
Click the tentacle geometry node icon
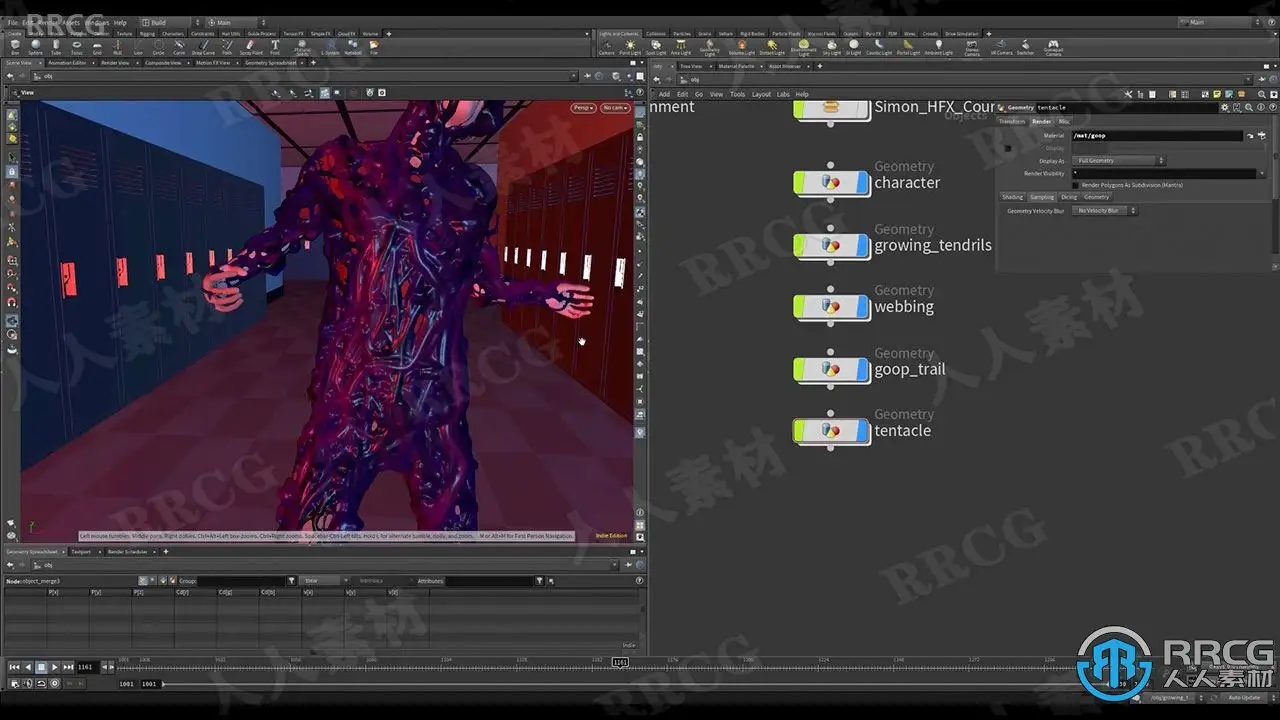pos(830,431)
